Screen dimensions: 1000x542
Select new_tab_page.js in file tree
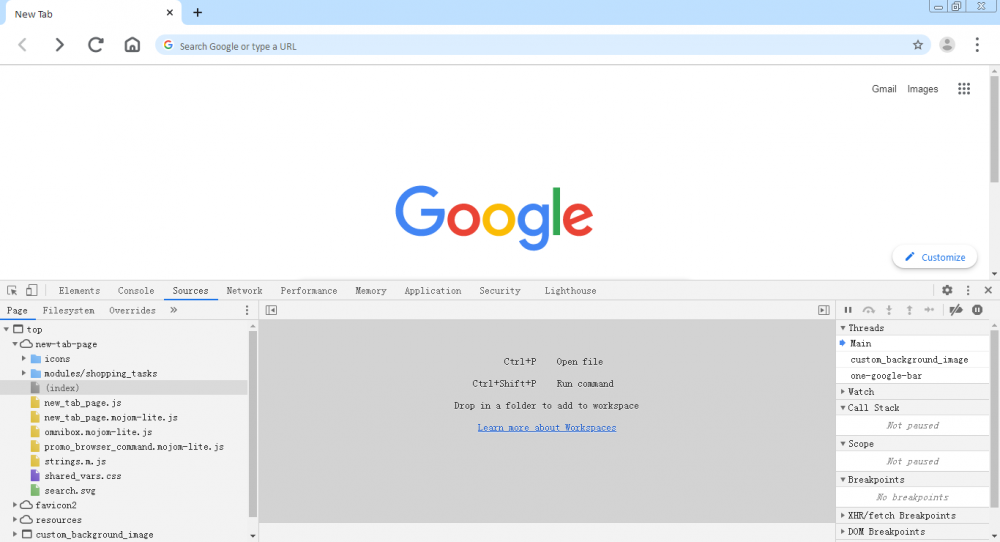click(82, 402)
